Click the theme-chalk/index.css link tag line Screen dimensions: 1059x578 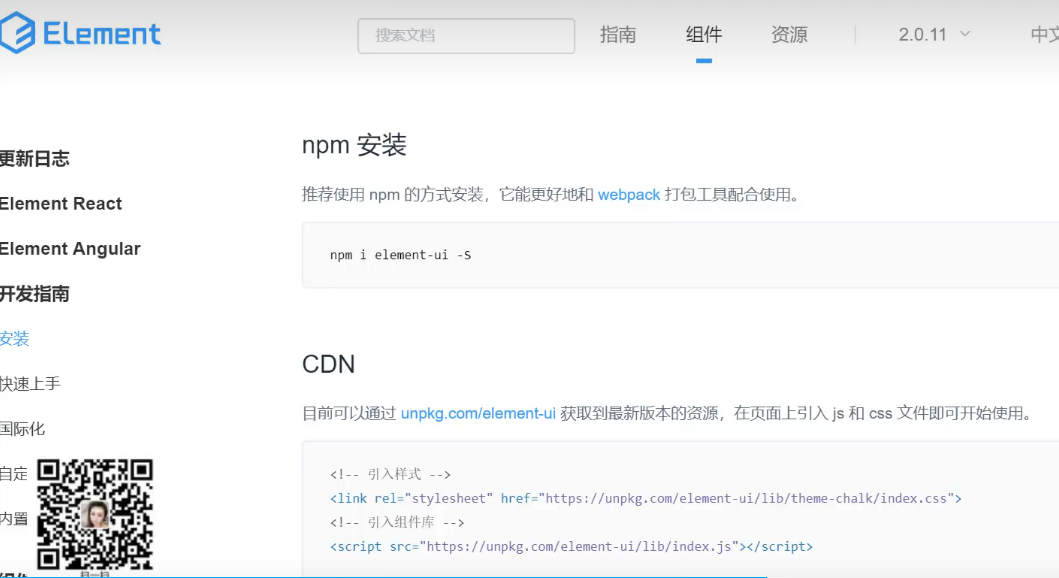click(646, 498)
